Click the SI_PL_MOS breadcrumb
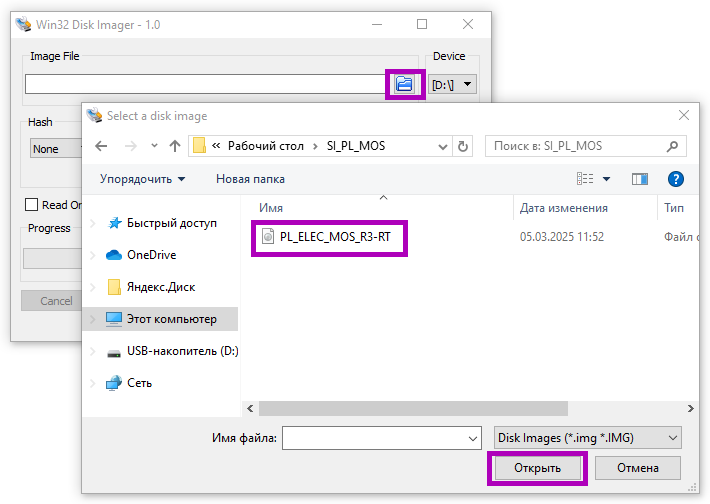This screenshot has width=710, height=504. coord(356,146)
